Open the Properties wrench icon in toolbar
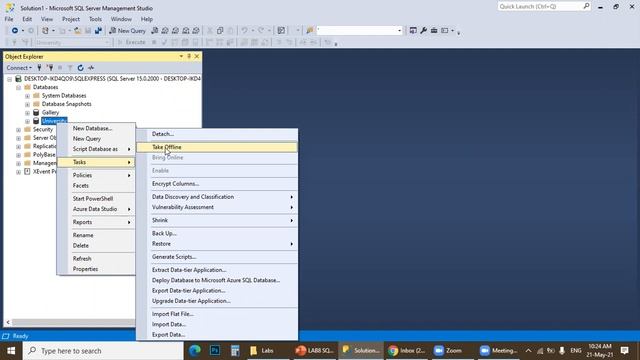The height and width of the screenshot is (360, 640). (x=424, y=31)
